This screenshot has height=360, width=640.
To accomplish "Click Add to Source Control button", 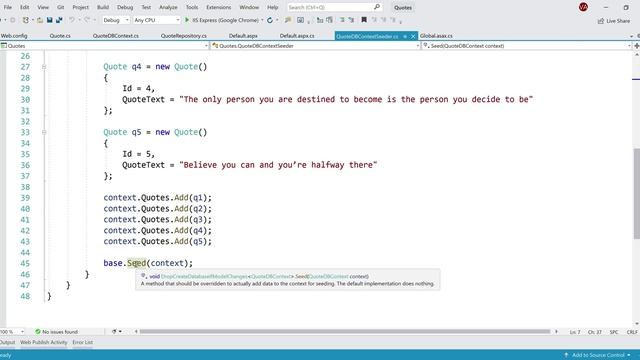I will [x=598, y=355].
